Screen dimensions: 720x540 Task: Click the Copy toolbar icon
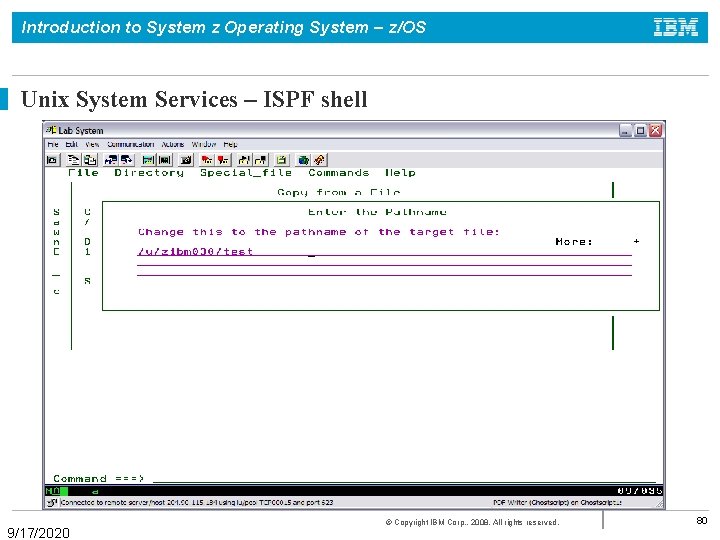[73, 160]
